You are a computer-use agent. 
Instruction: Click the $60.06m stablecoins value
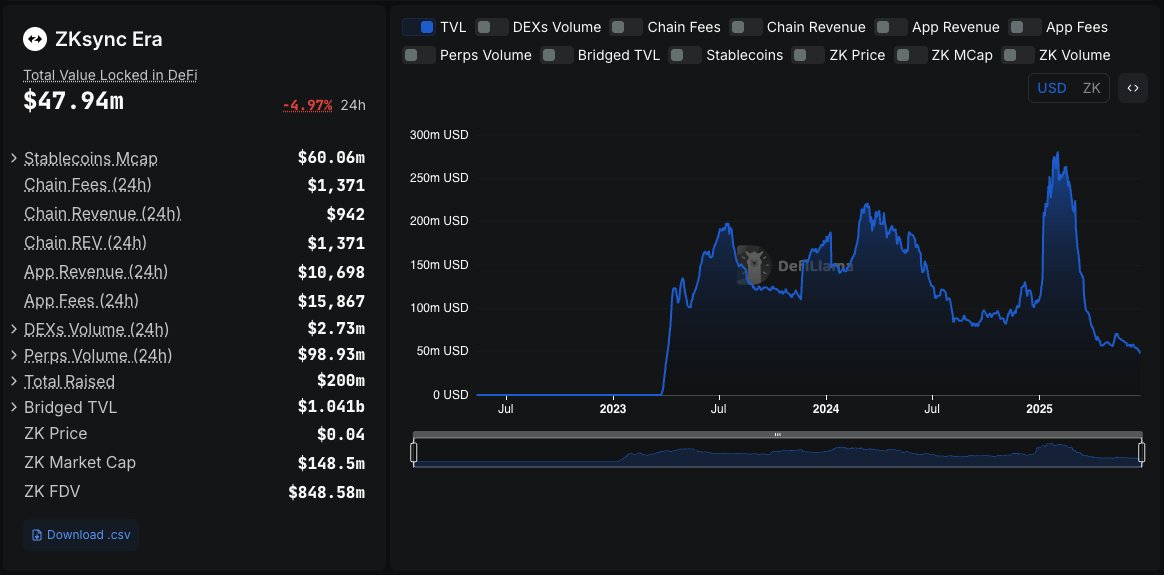331,157
